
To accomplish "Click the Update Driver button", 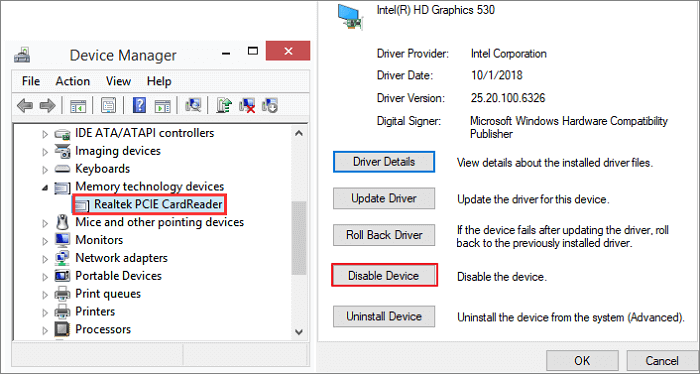I will click(384, 198).
